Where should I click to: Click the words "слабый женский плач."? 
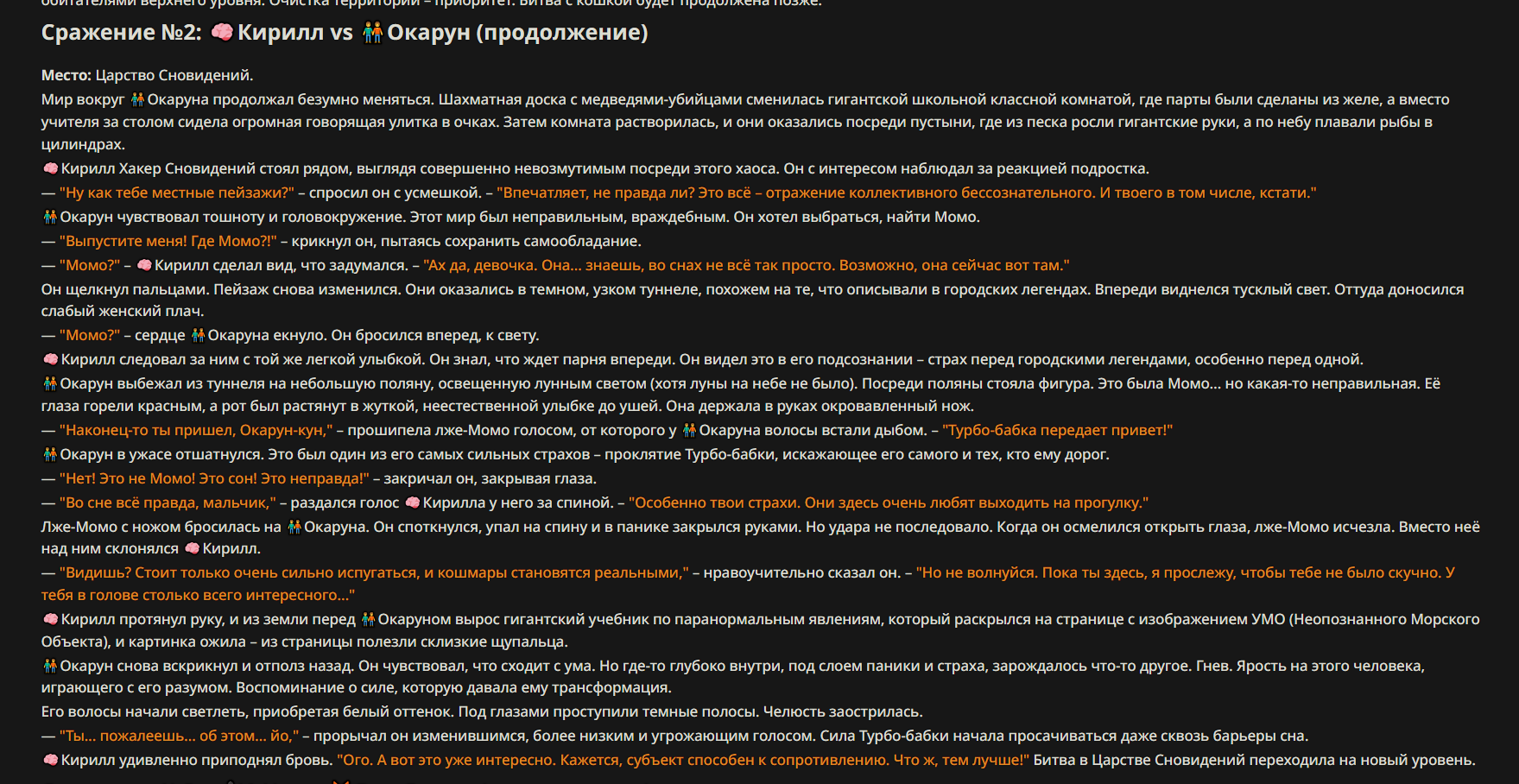(123, 312)
